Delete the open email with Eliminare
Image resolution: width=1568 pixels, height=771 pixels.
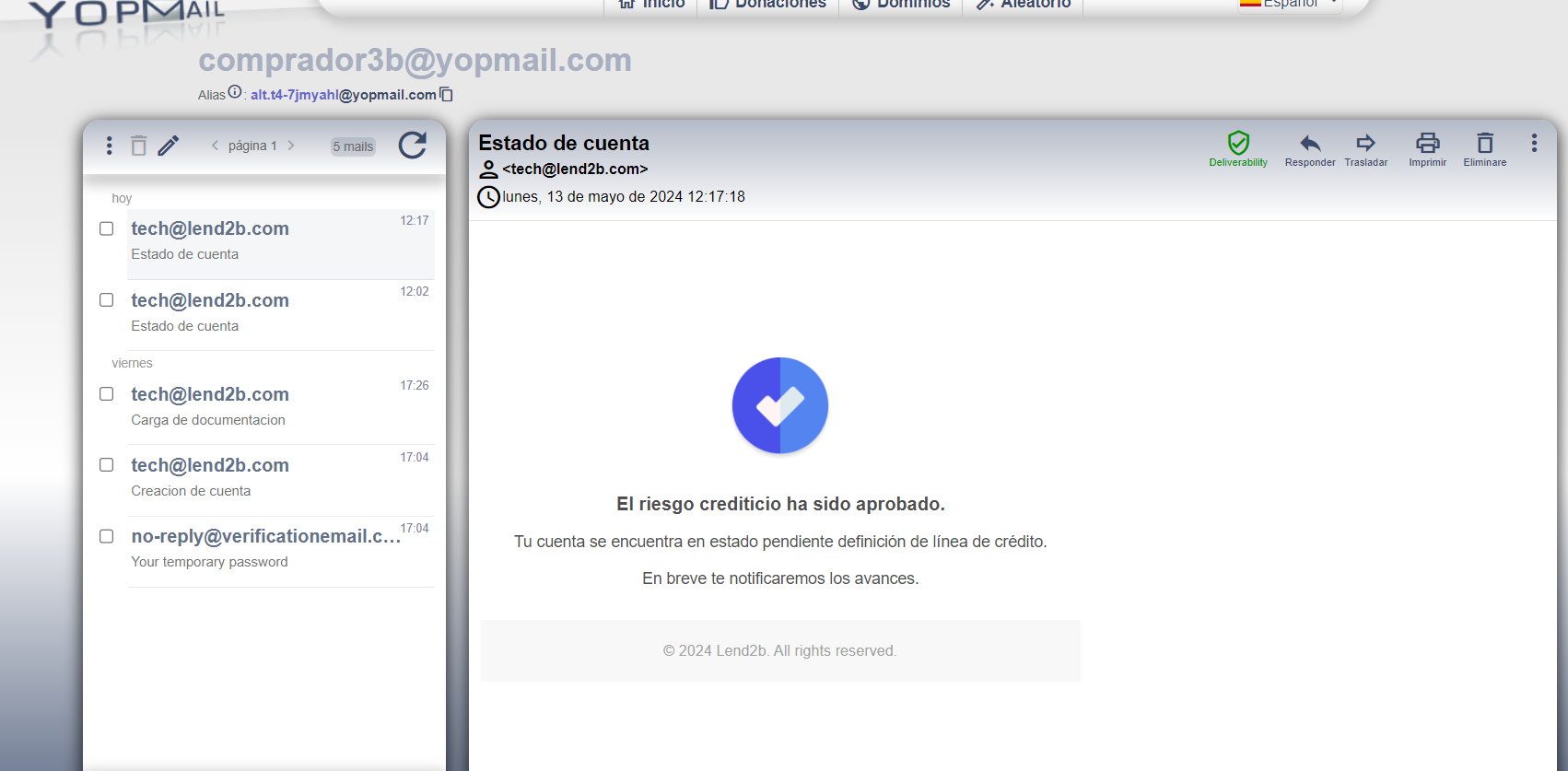1484,149
